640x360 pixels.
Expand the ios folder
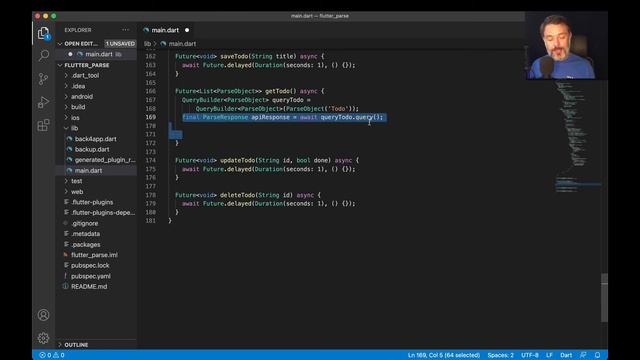pos(66,118)
